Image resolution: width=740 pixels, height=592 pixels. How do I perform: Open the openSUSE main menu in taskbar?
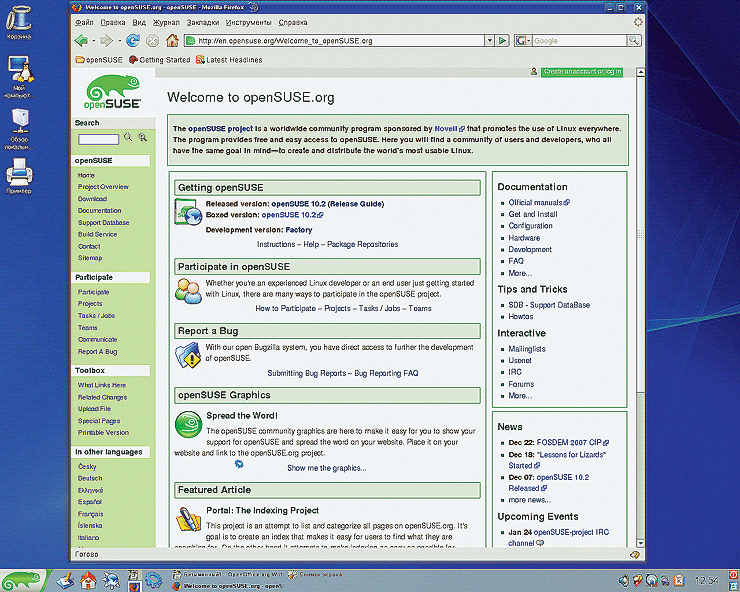22,581
